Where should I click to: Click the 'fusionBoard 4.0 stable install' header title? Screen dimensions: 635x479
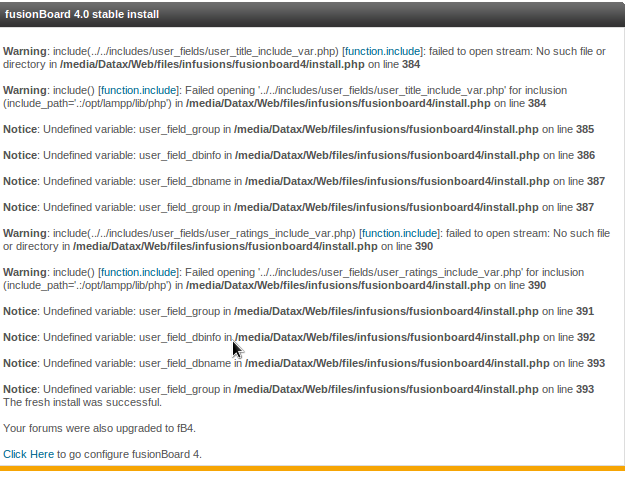click(x=82, y=14)
